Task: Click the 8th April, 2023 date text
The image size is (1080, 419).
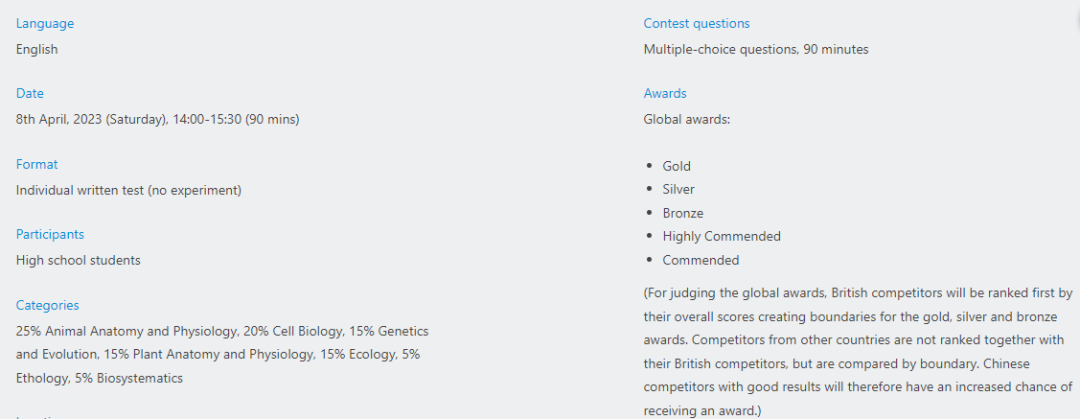Action: click(158, 119)
